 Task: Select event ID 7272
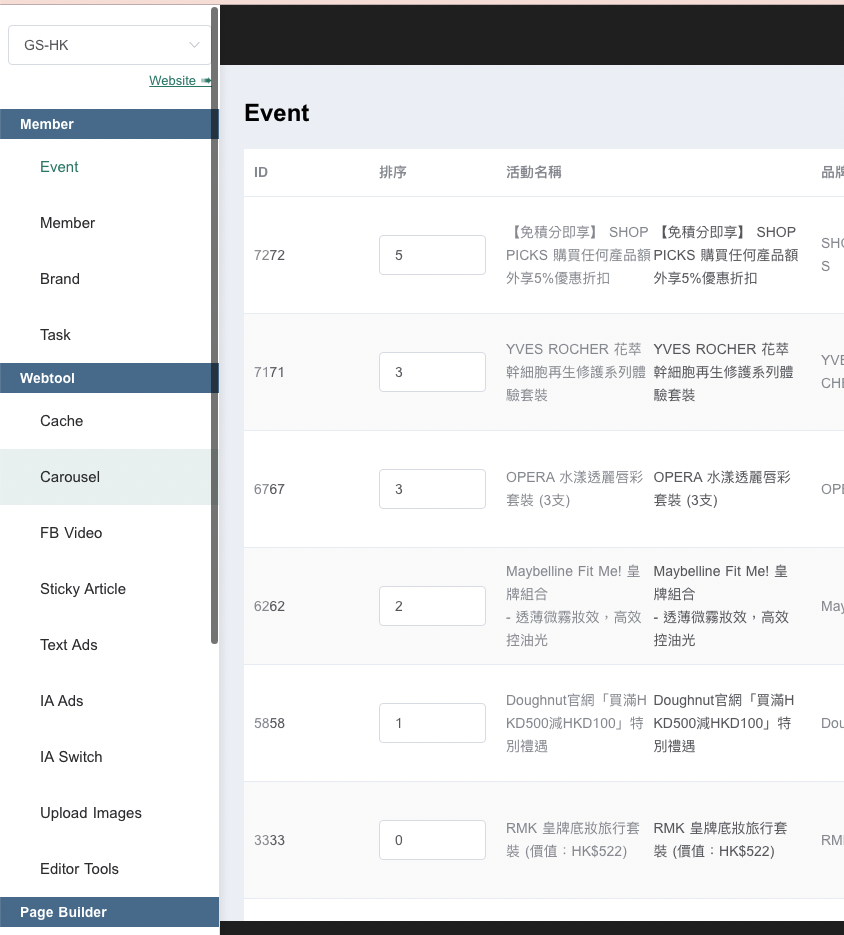pos(270,255)
